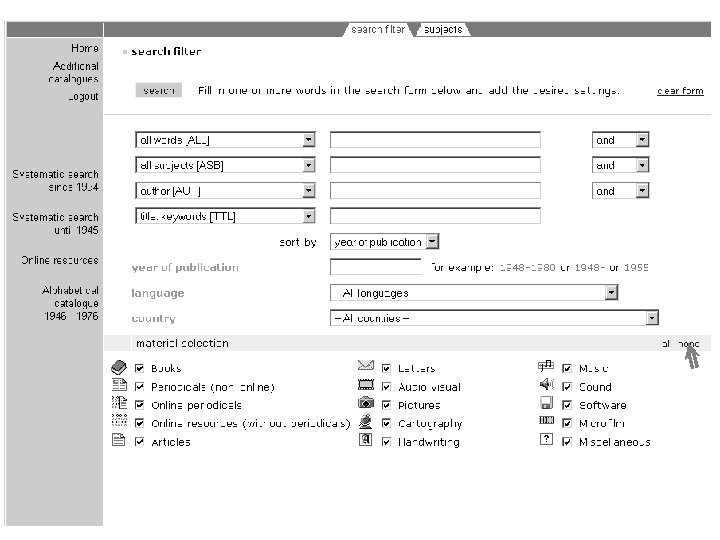Click the clear form link
This screenshot has width=720, height=540.
point(680,91)
